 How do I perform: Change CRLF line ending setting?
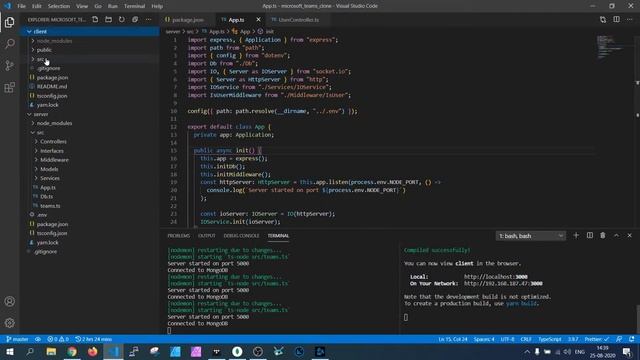tap(526, 339)
